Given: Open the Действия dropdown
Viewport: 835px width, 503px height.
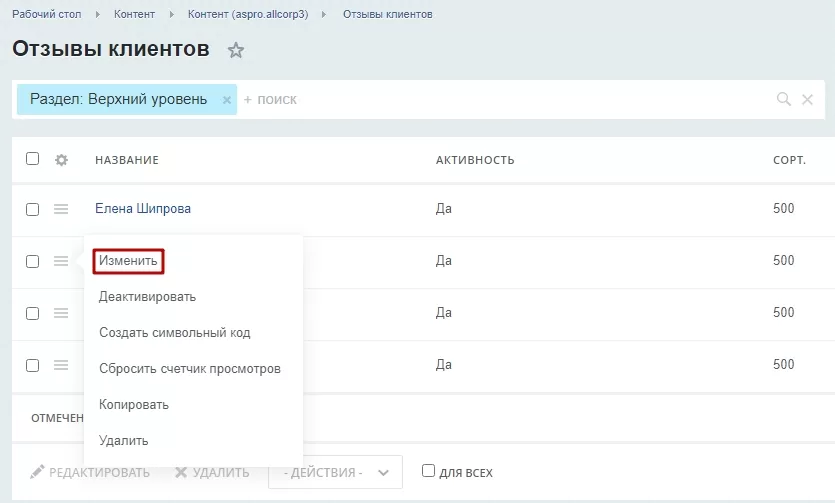Looking at the screenshot, I should click(x=335, y=472).
